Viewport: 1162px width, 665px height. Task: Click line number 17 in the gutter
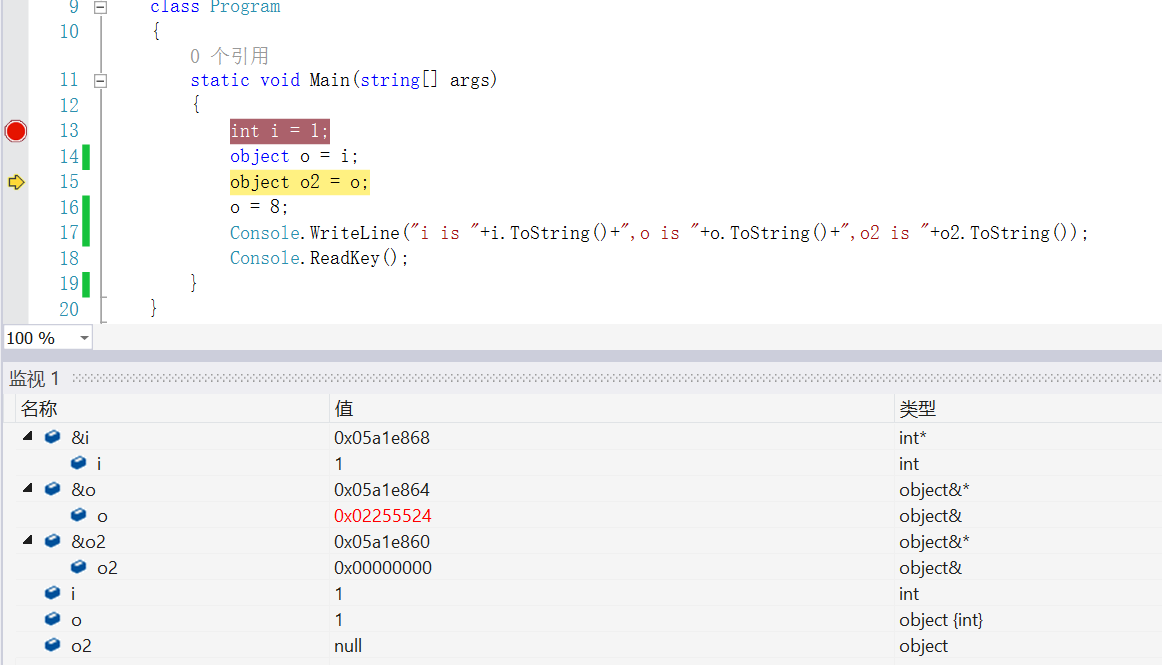(69, 233)
